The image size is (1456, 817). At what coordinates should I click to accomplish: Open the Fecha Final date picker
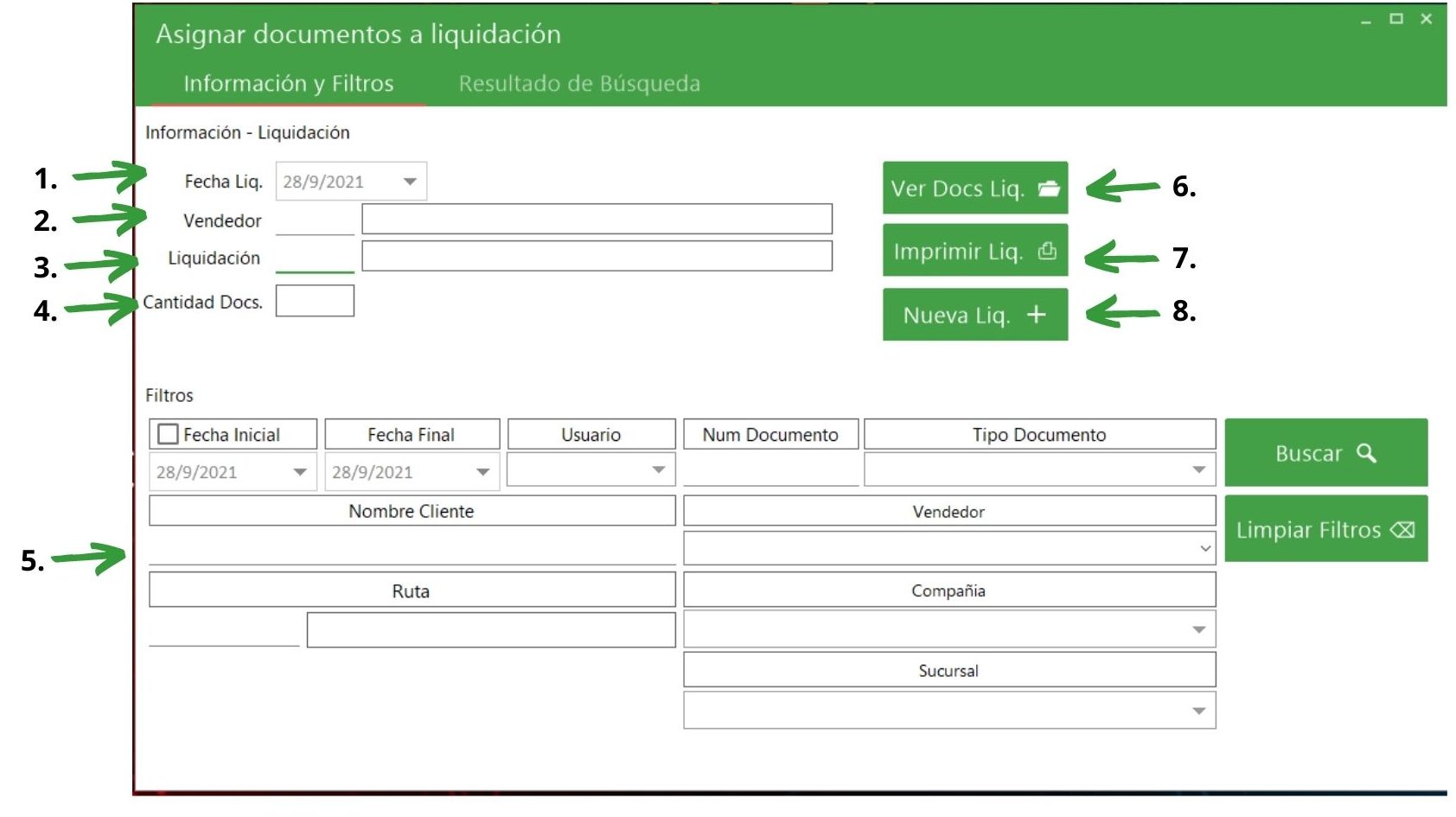click(x=482, y=472)
